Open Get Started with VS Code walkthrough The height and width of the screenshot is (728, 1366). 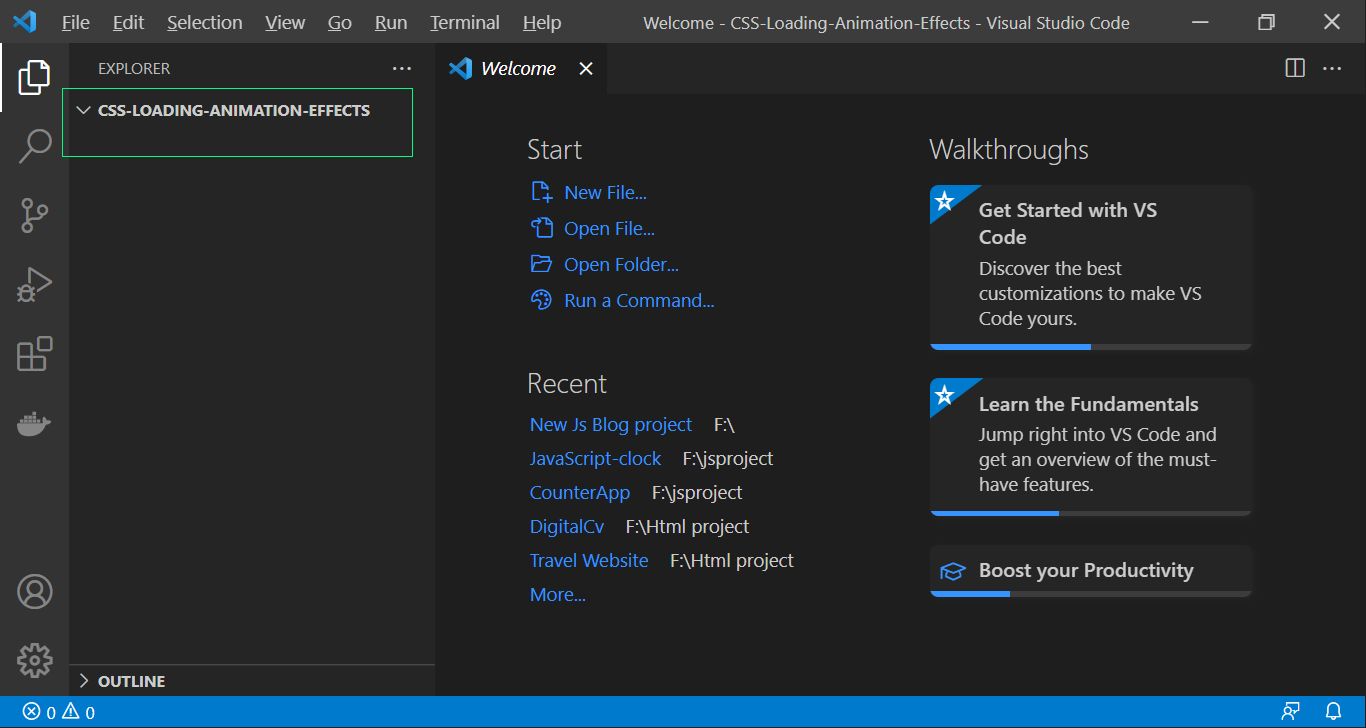coord(1091,267)
